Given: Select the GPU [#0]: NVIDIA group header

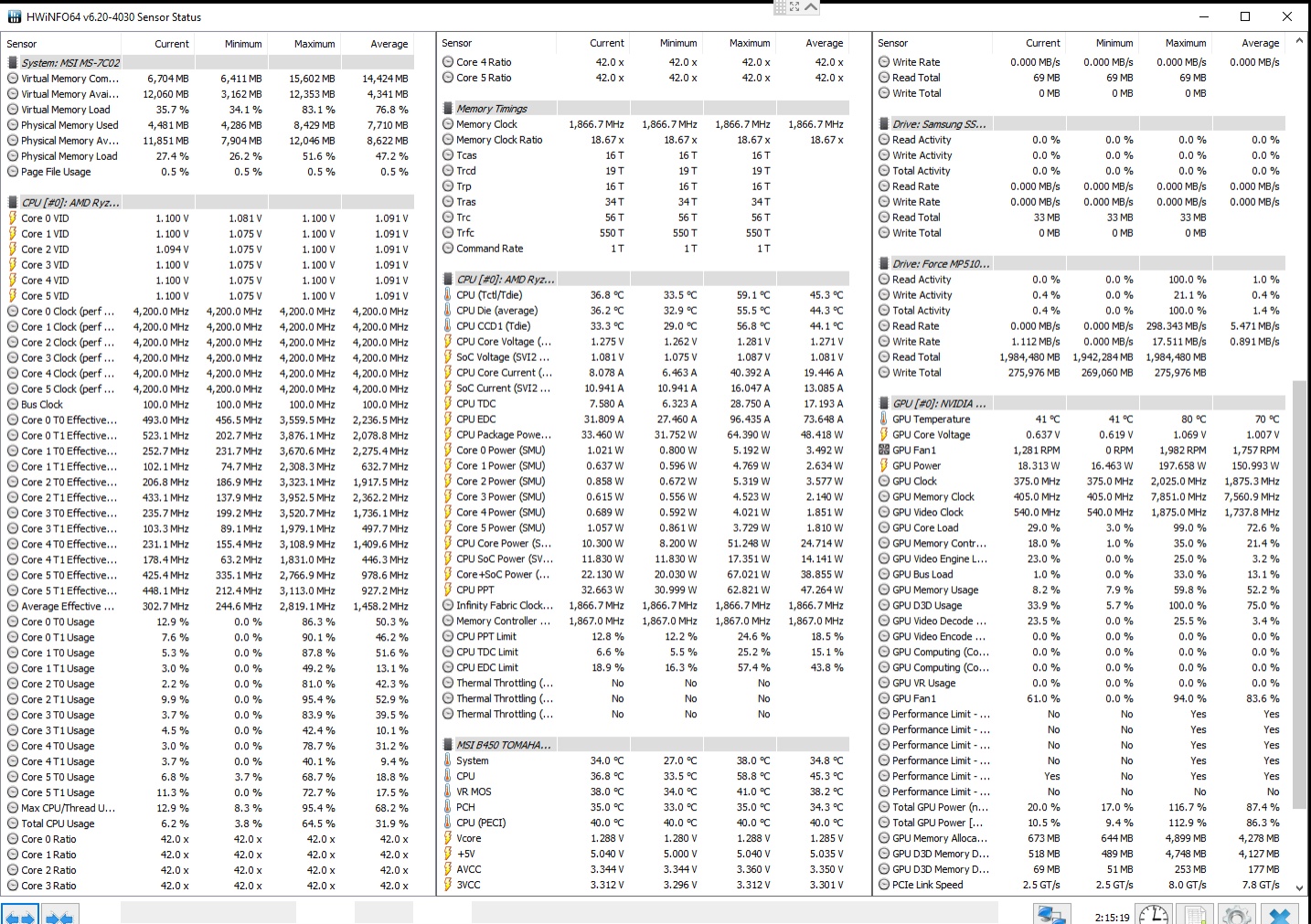Looking at the screenshot, I should click(x=1080, y=403).
